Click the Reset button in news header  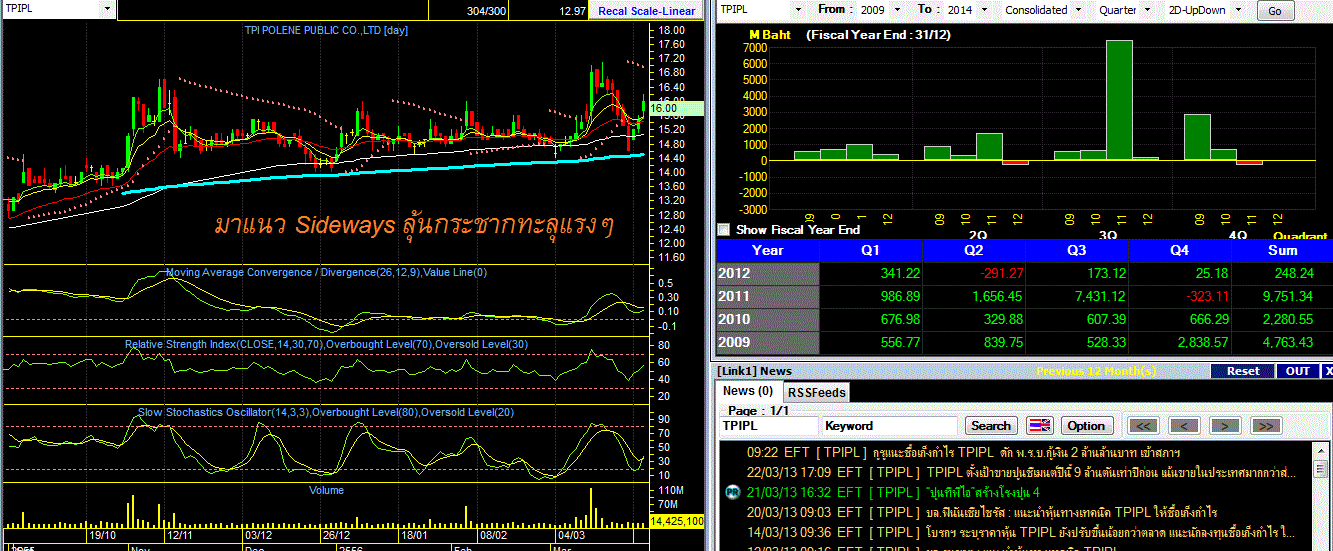tap(1243, 371)
